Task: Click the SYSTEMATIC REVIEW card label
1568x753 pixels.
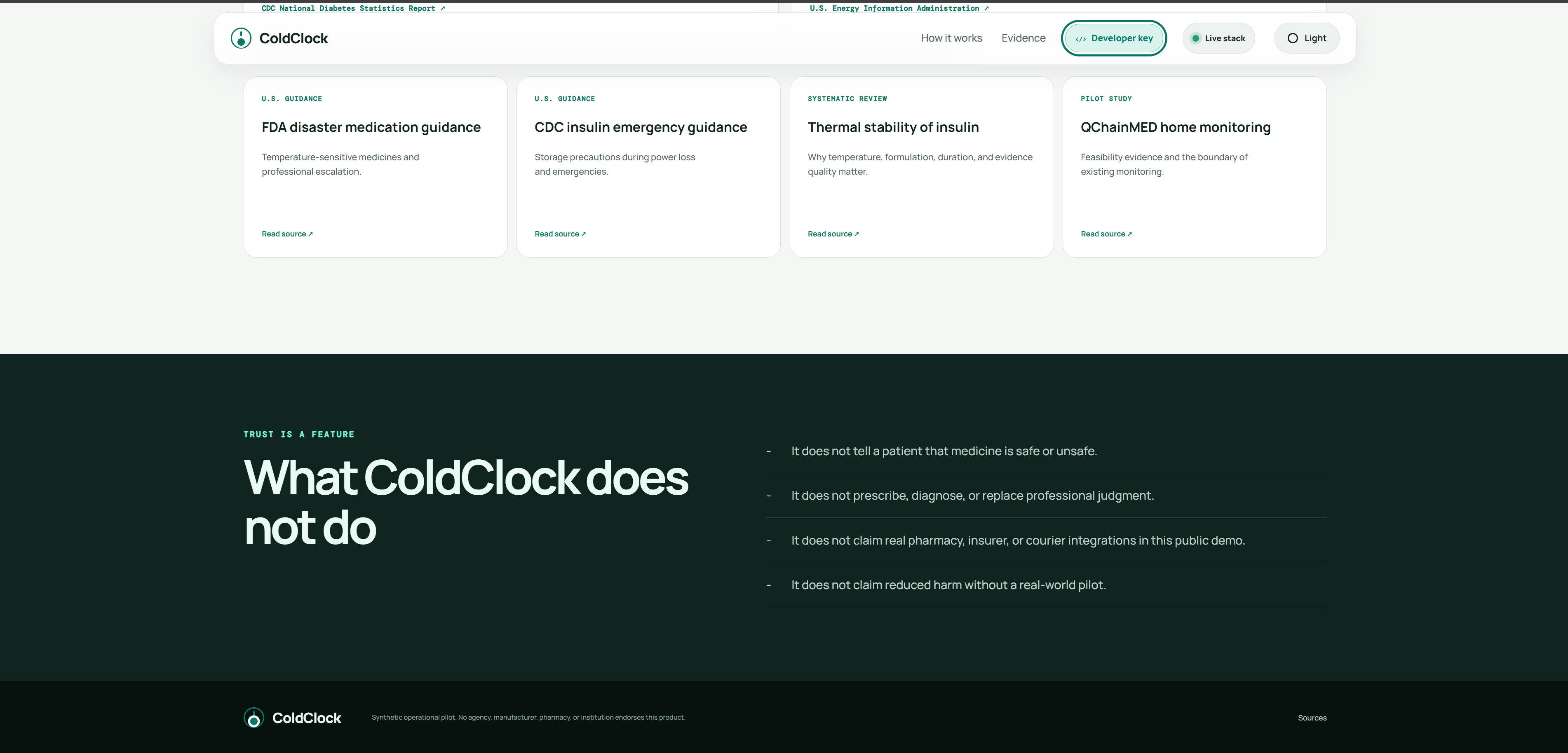Action: (x=847, y=98)
